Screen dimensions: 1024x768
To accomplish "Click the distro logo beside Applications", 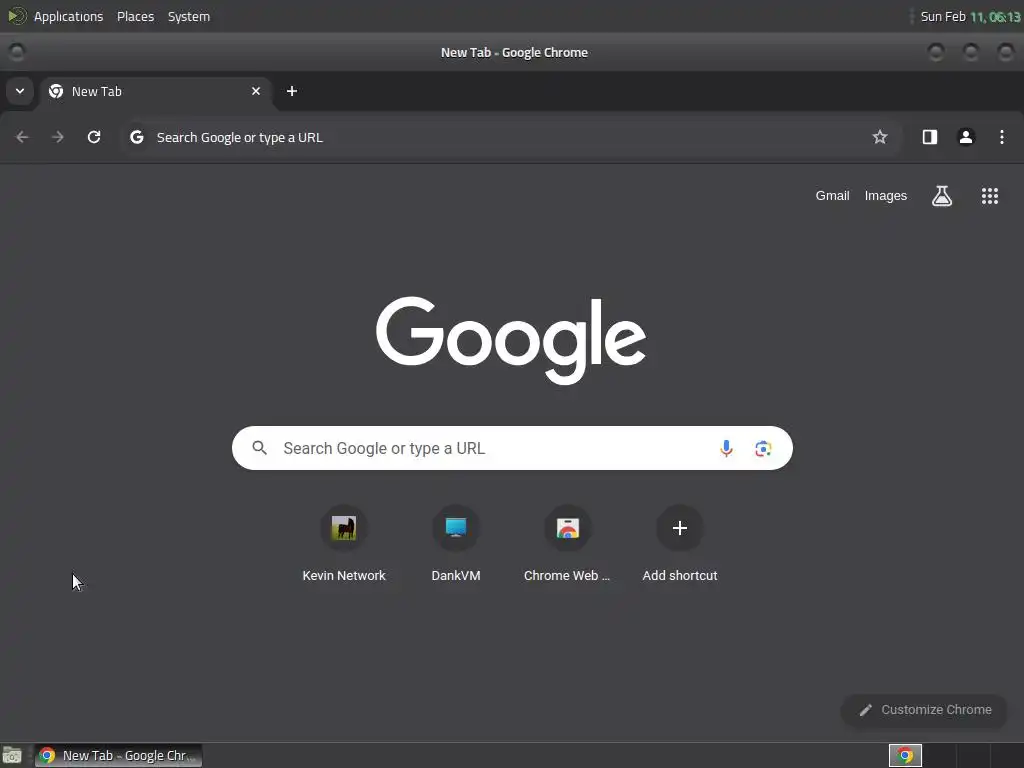I will [x=17, y=16].
